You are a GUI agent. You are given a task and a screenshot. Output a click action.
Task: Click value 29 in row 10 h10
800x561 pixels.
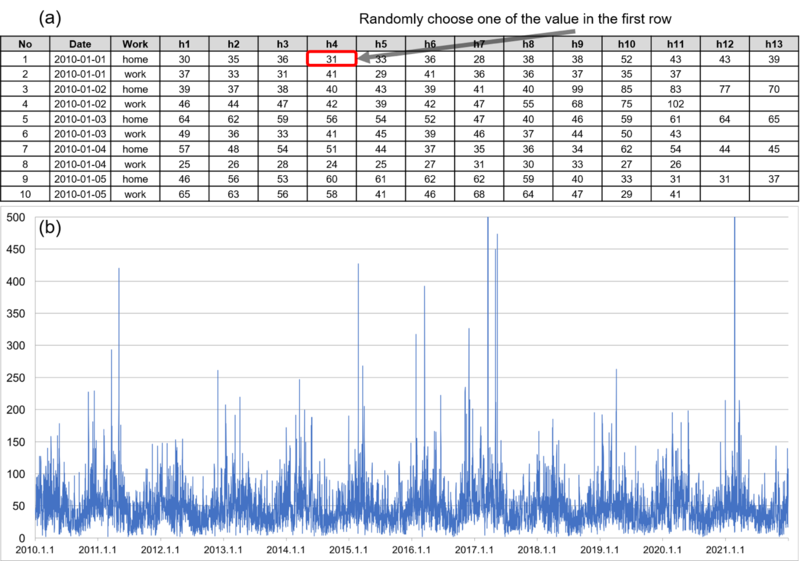pos(627,194)
